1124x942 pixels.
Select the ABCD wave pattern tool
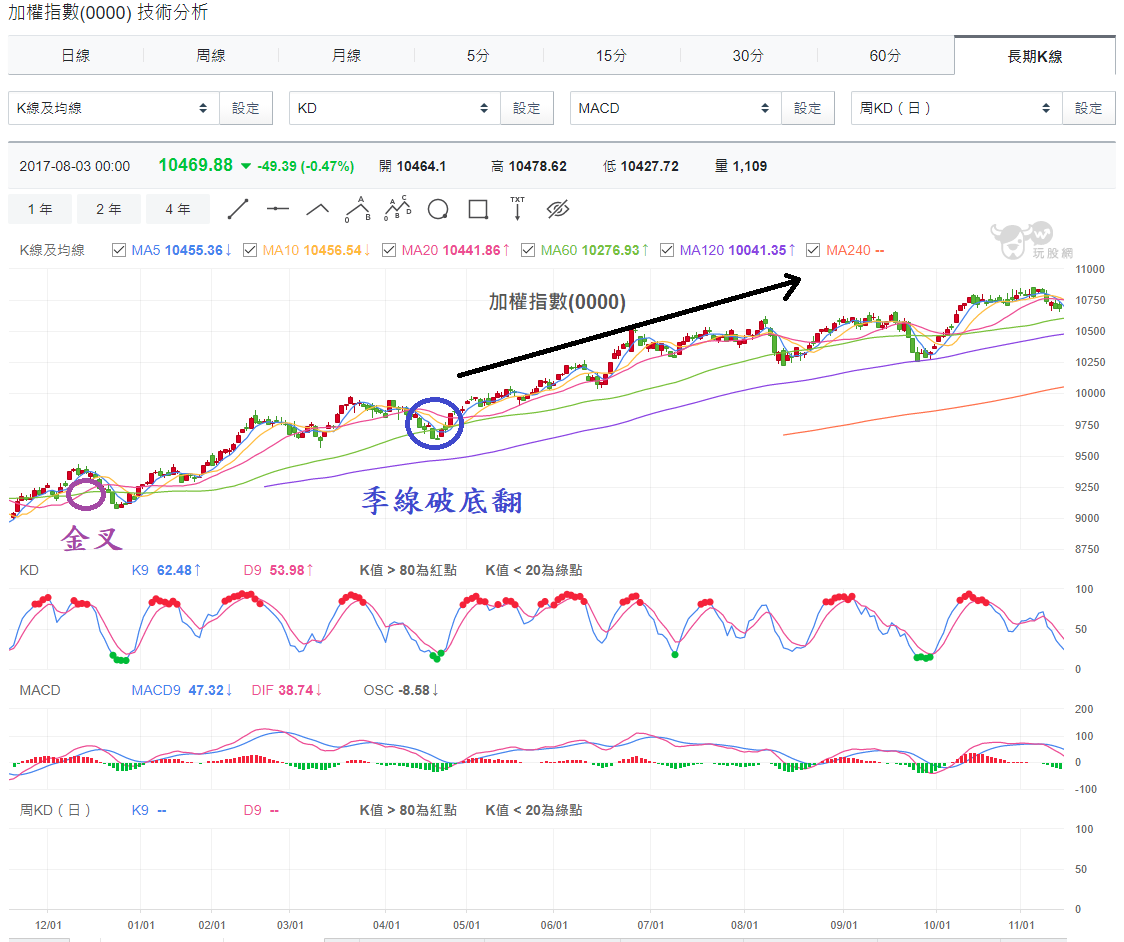tap(398, 209)
